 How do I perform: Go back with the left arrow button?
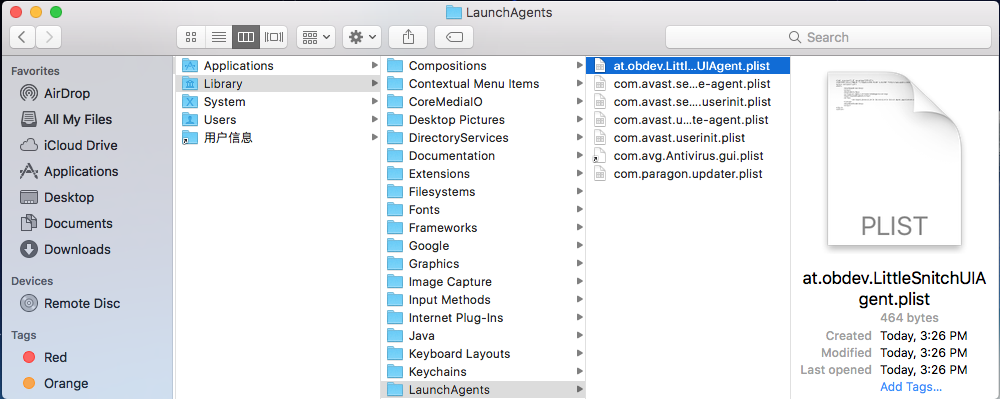23,37
